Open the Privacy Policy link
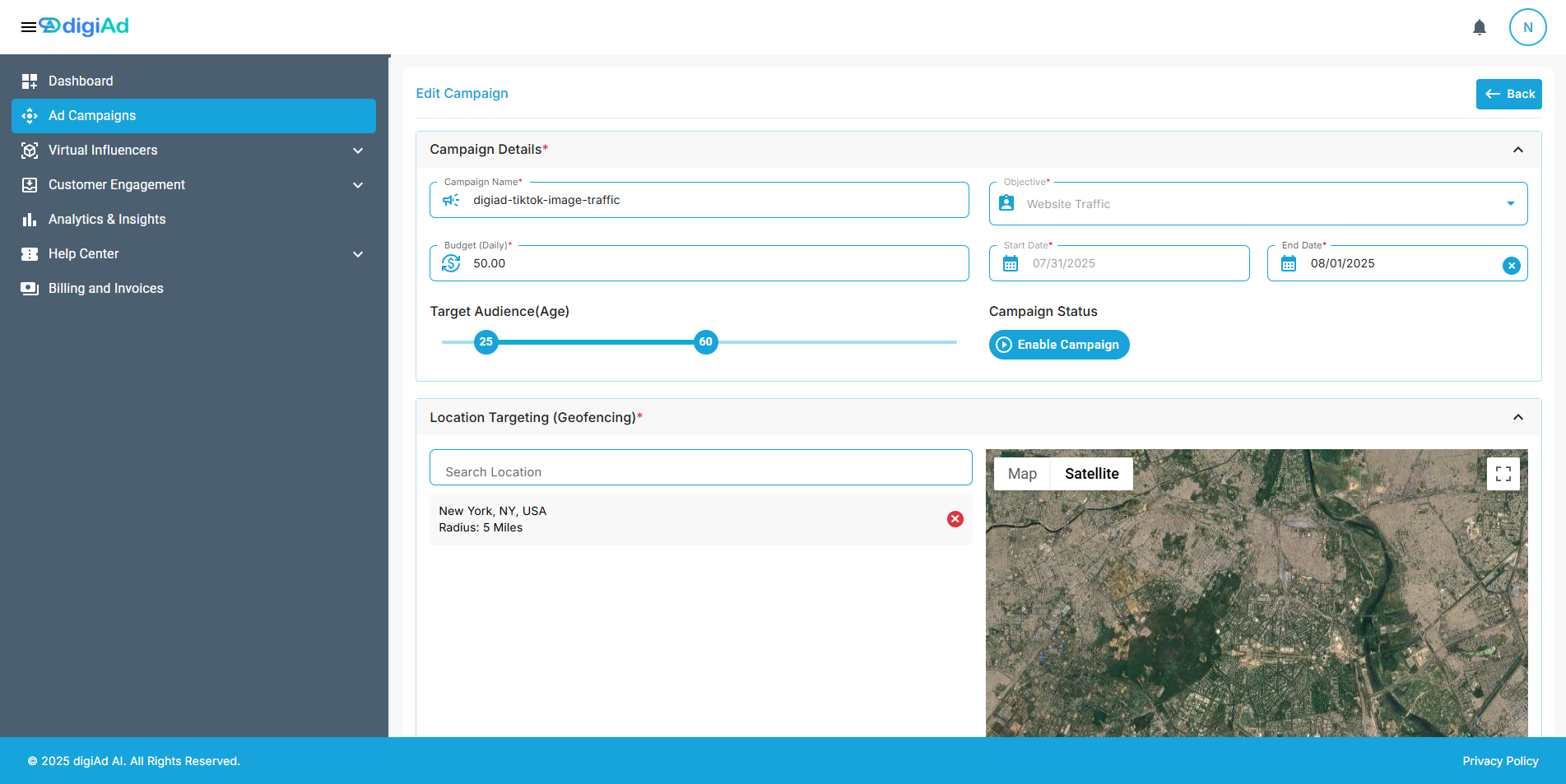The width and height of the screenshot is (1566, 784). [1500, 761]
